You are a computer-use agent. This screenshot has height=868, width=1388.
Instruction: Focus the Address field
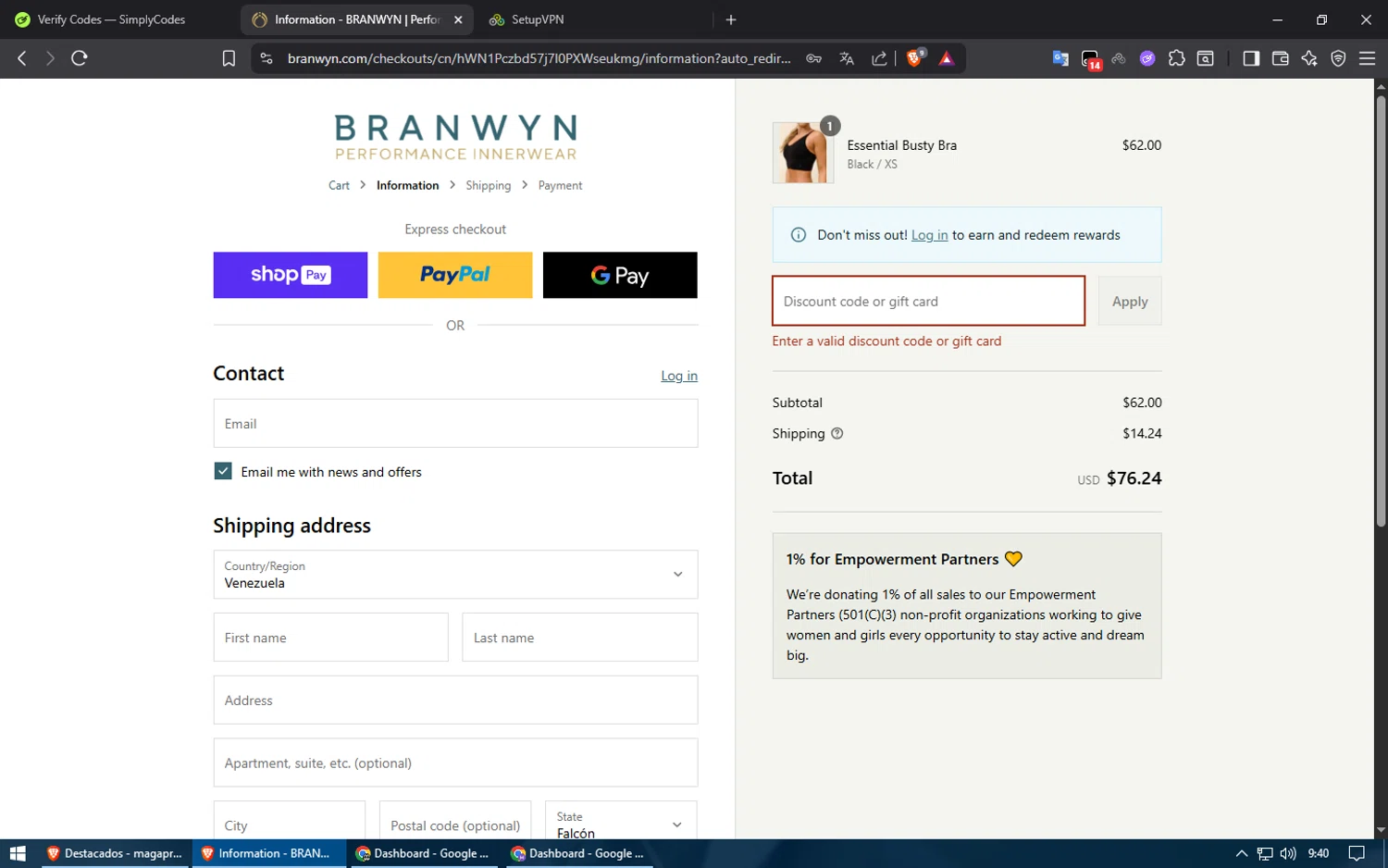point(455,700)
